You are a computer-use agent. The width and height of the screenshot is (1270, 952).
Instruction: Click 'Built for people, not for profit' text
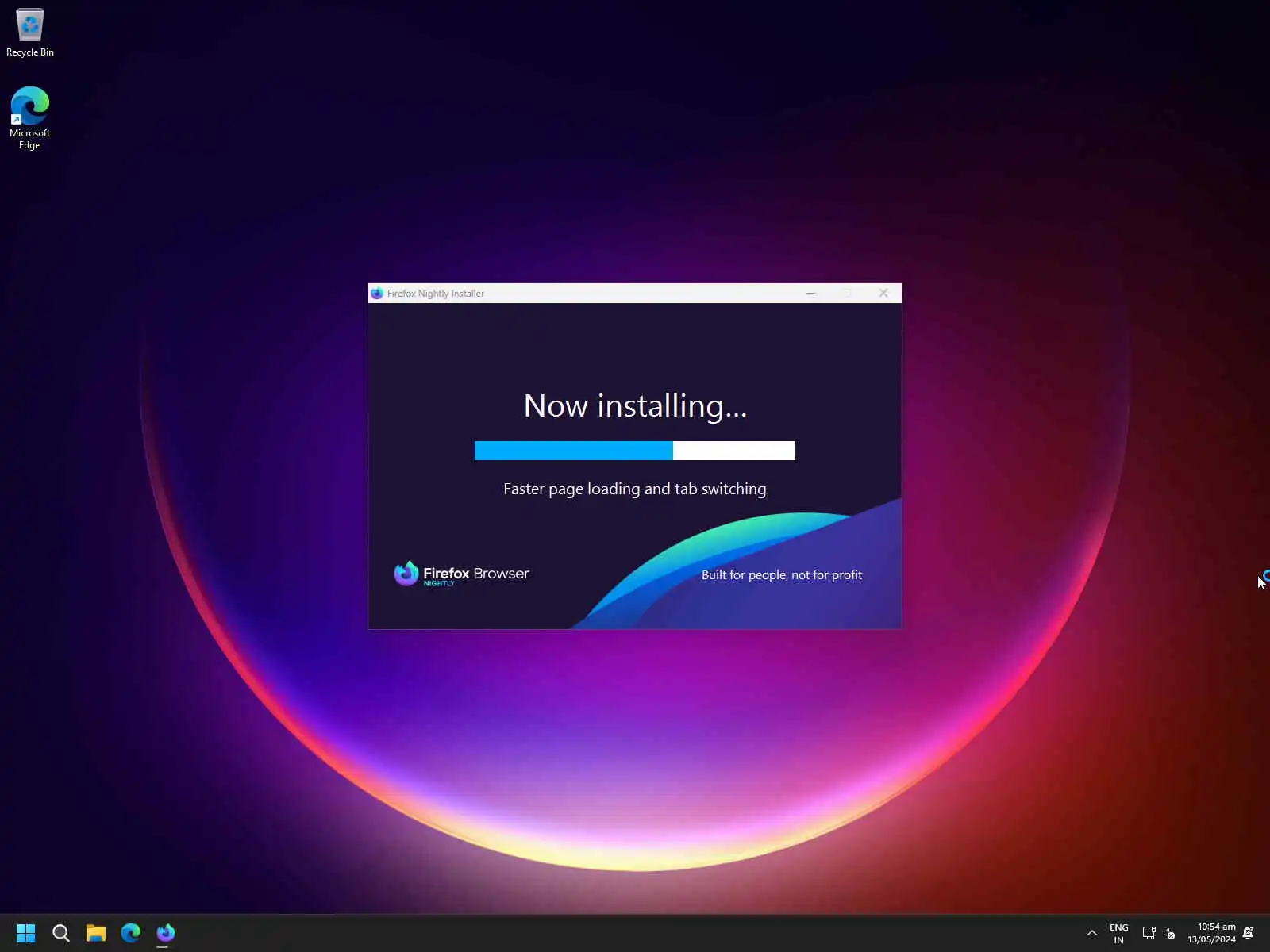pos(782,575)
